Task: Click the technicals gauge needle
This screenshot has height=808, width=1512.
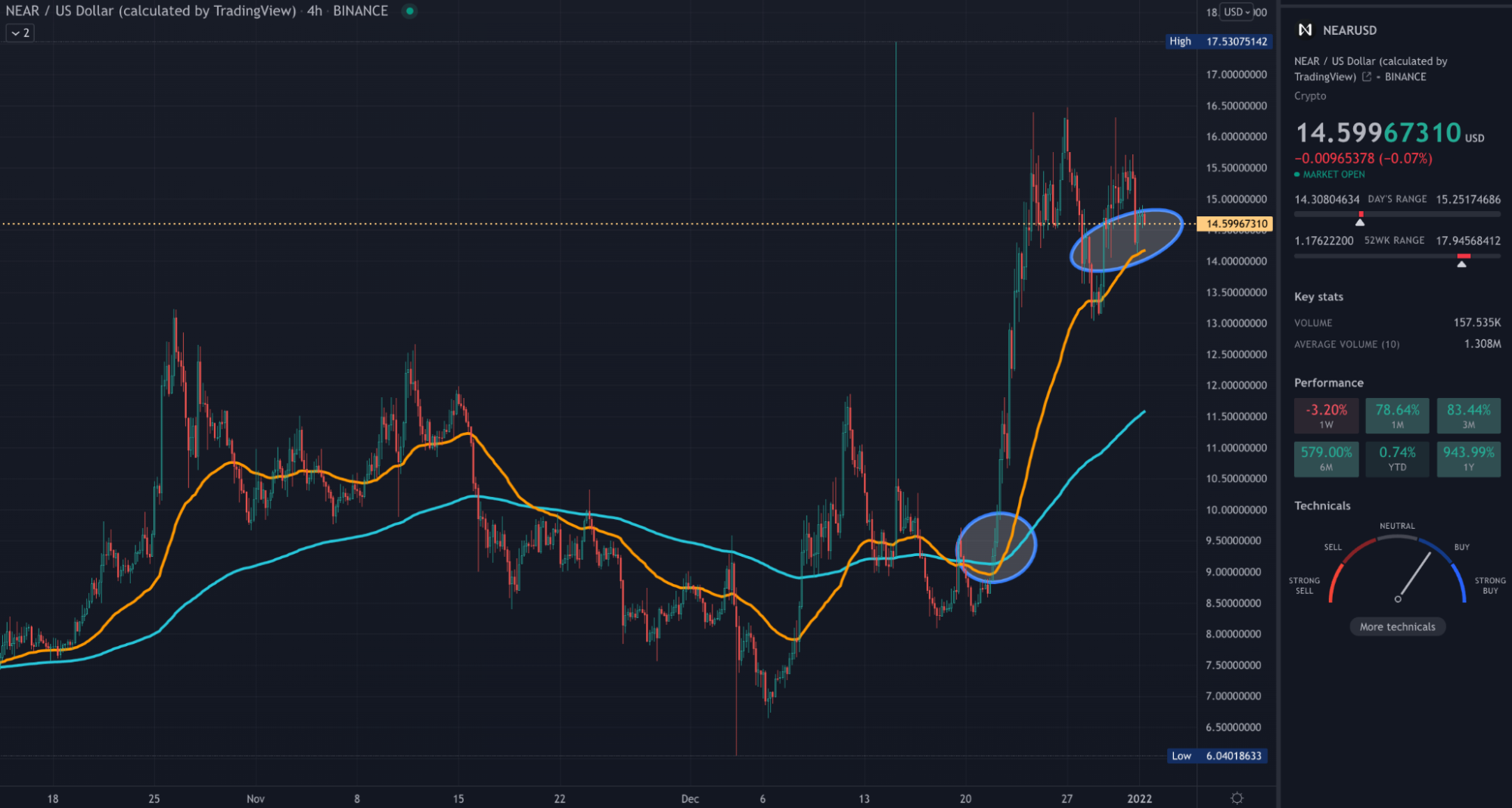Action: pos(1414,576)
